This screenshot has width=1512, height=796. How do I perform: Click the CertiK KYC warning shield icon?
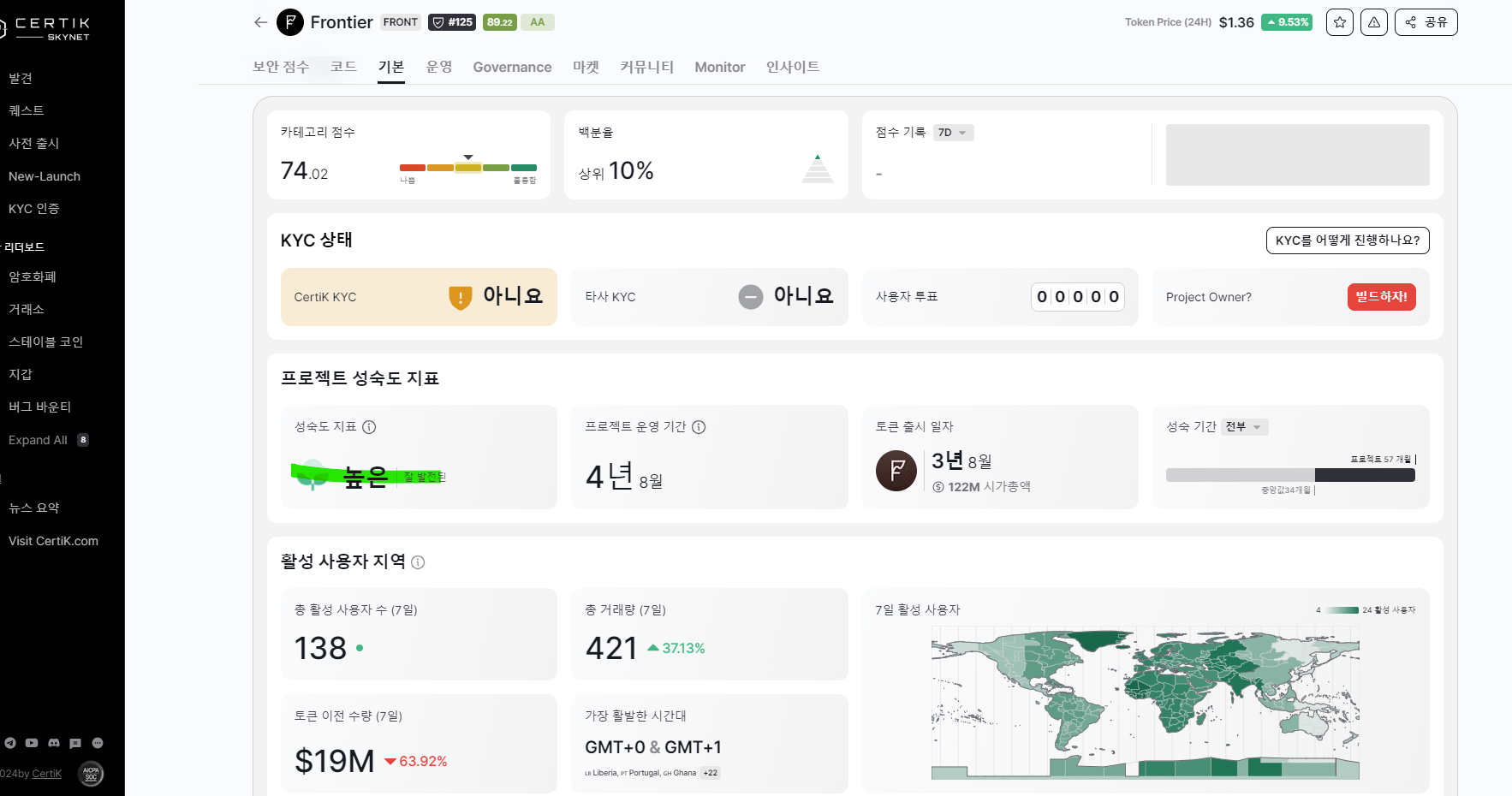pos(461,297)
